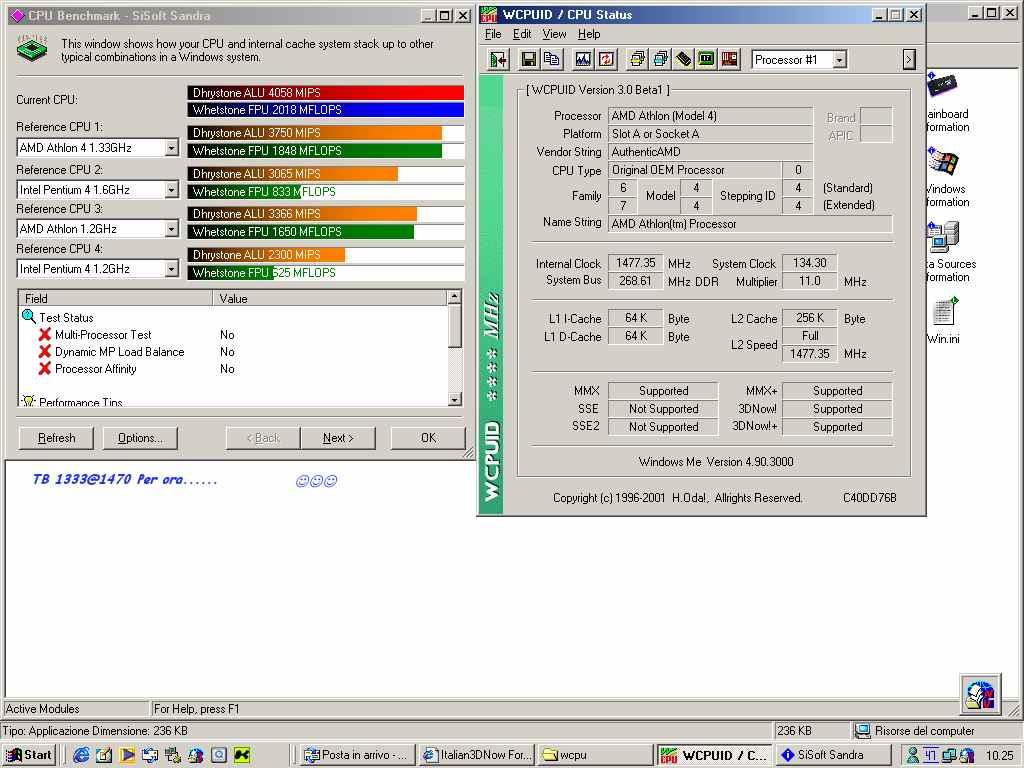This screenshot has height=768, width=1024.
Task: Click the Win.ini module icon
Action: coord(944,312)
